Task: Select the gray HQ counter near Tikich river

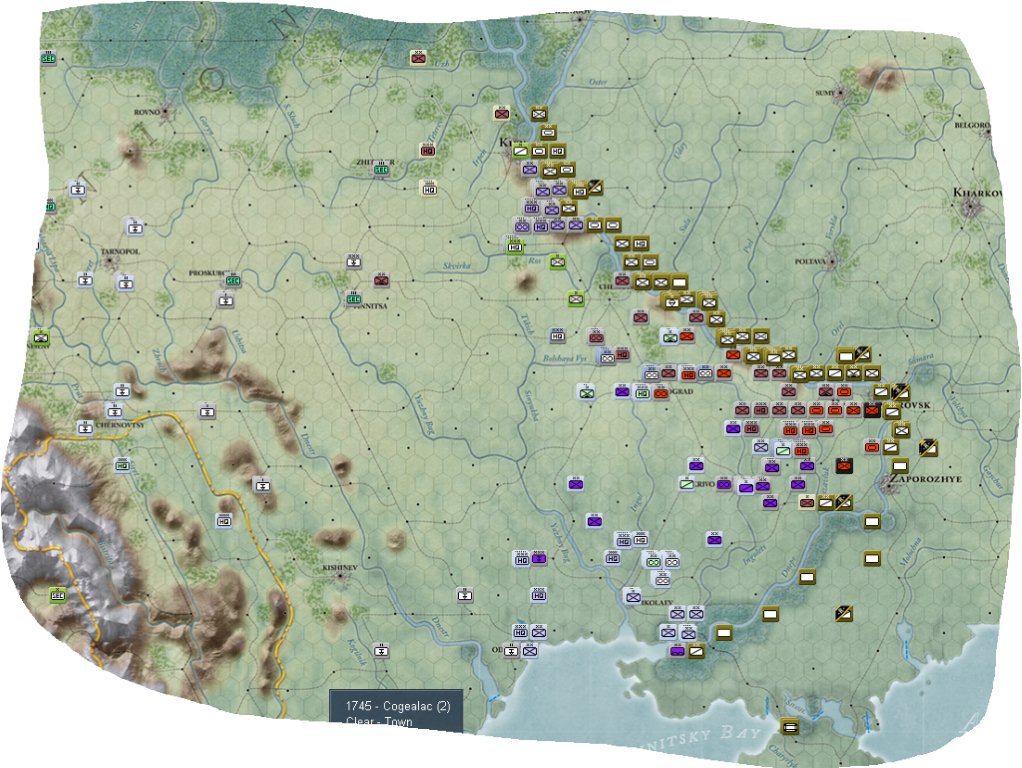Action: coord(557,336)
